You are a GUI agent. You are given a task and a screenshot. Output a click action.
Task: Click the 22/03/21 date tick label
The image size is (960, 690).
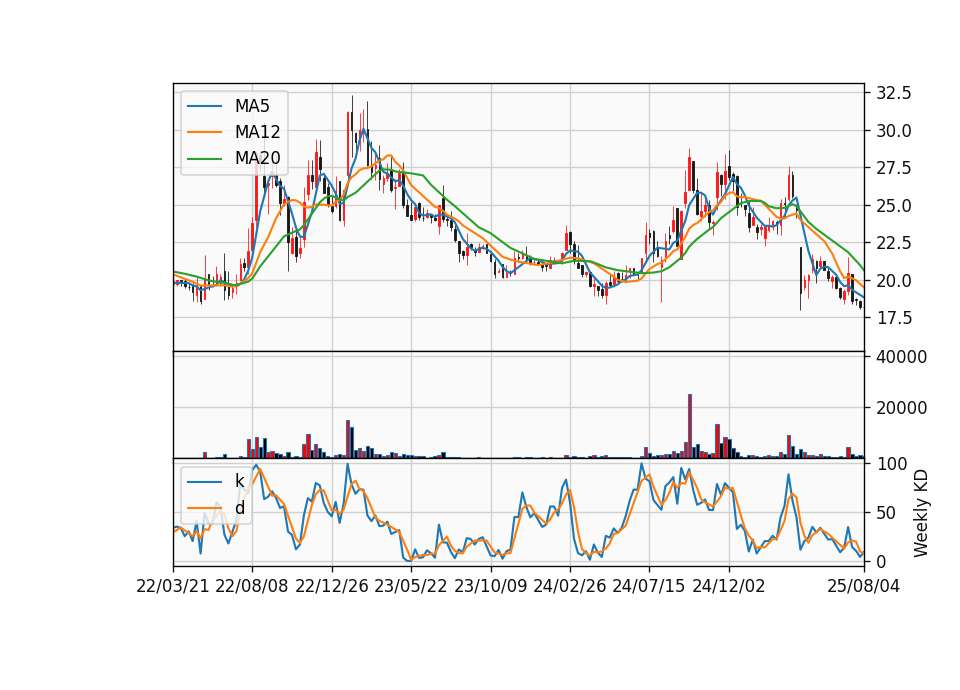point(173,586)
